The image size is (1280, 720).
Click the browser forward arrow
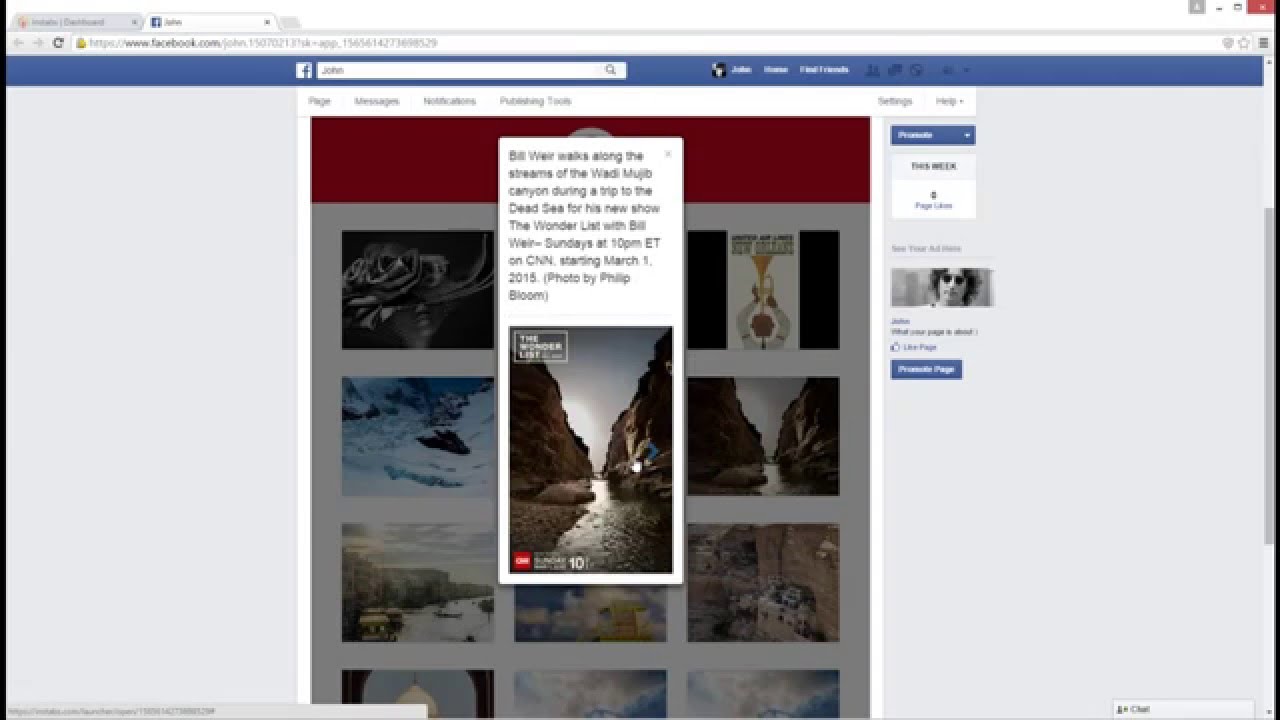pos(38,43)
